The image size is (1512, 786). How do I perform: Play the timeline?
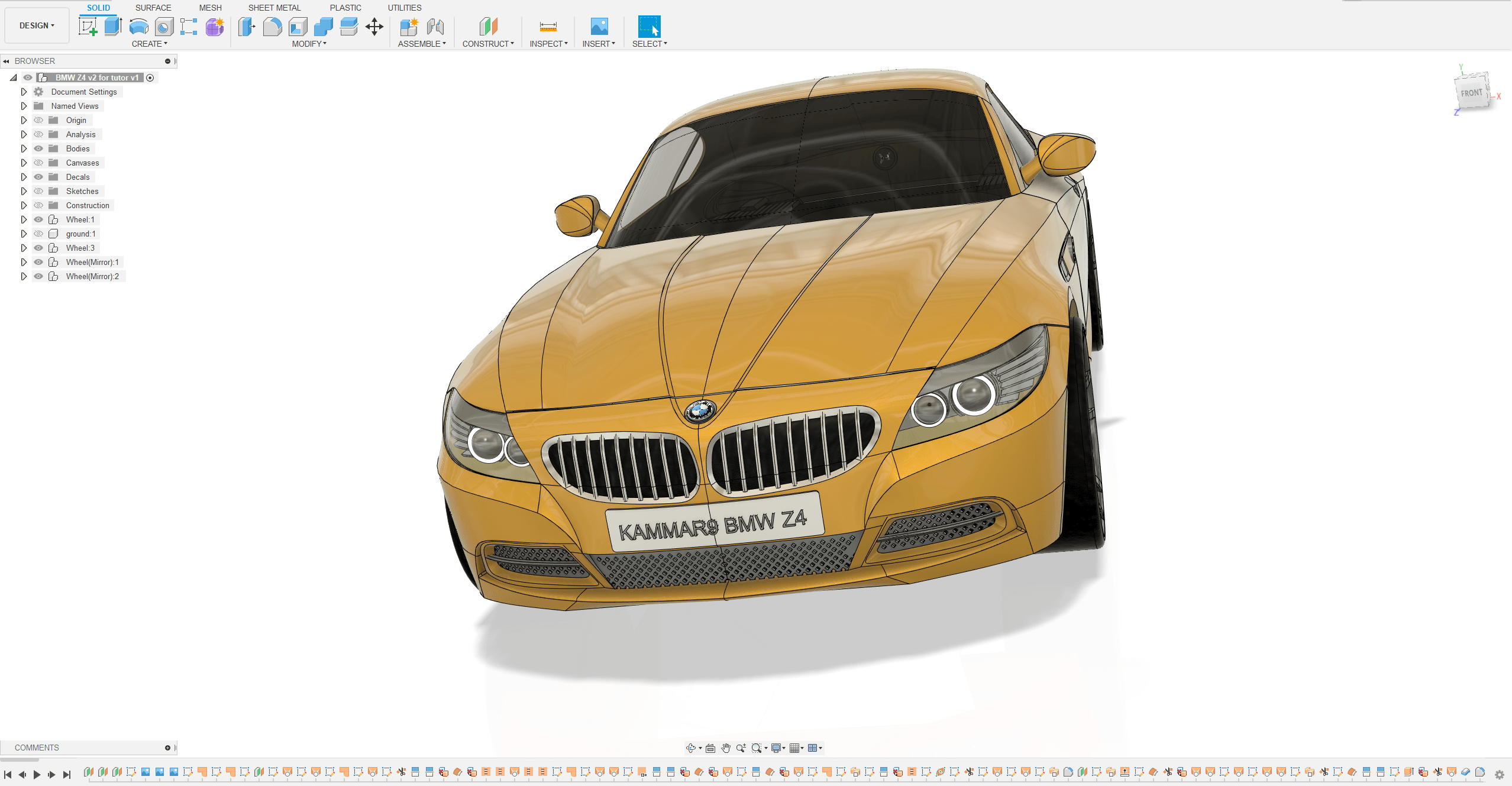[x=37, y=774]
